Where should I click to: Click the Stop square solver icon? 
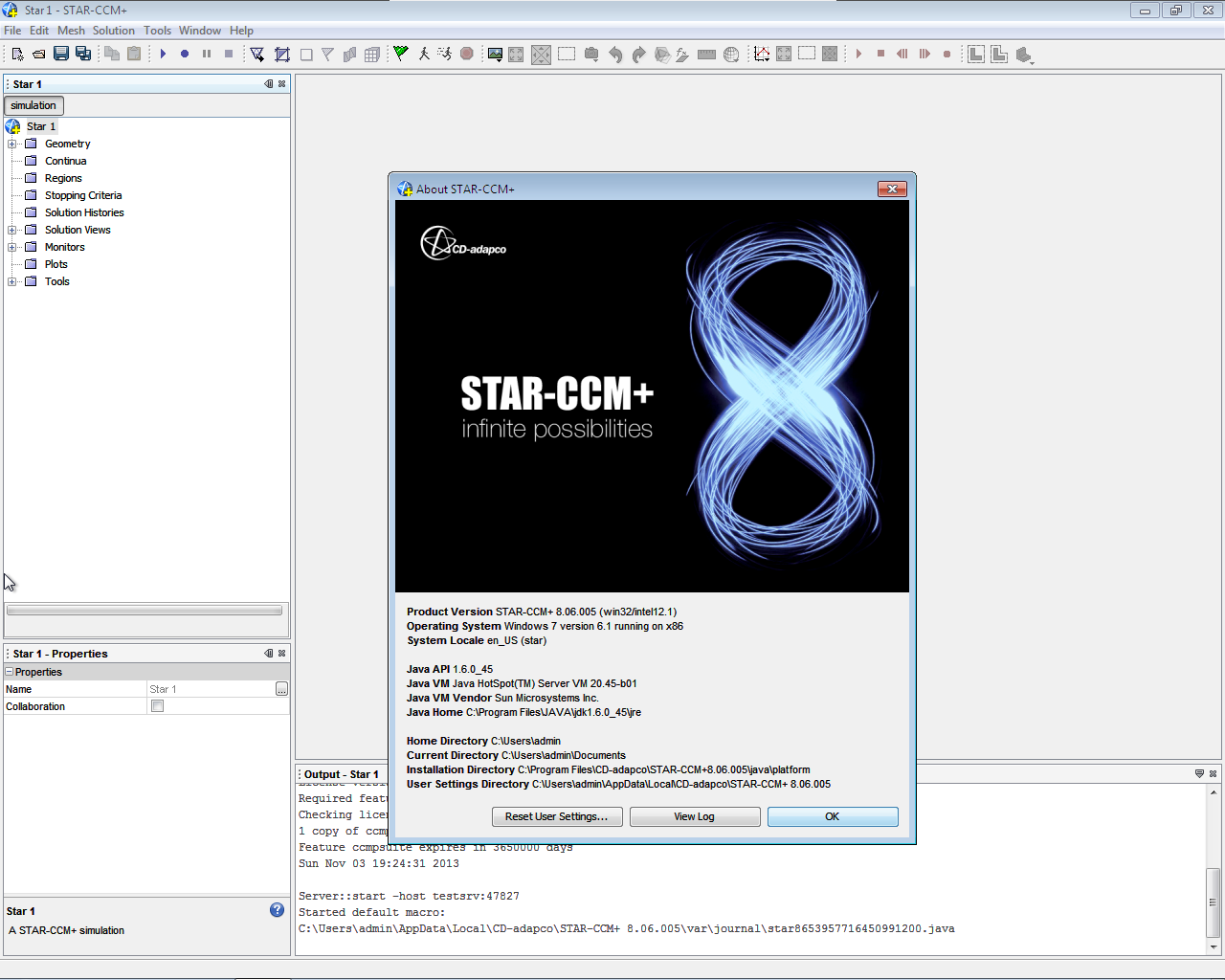coord(229,55)
